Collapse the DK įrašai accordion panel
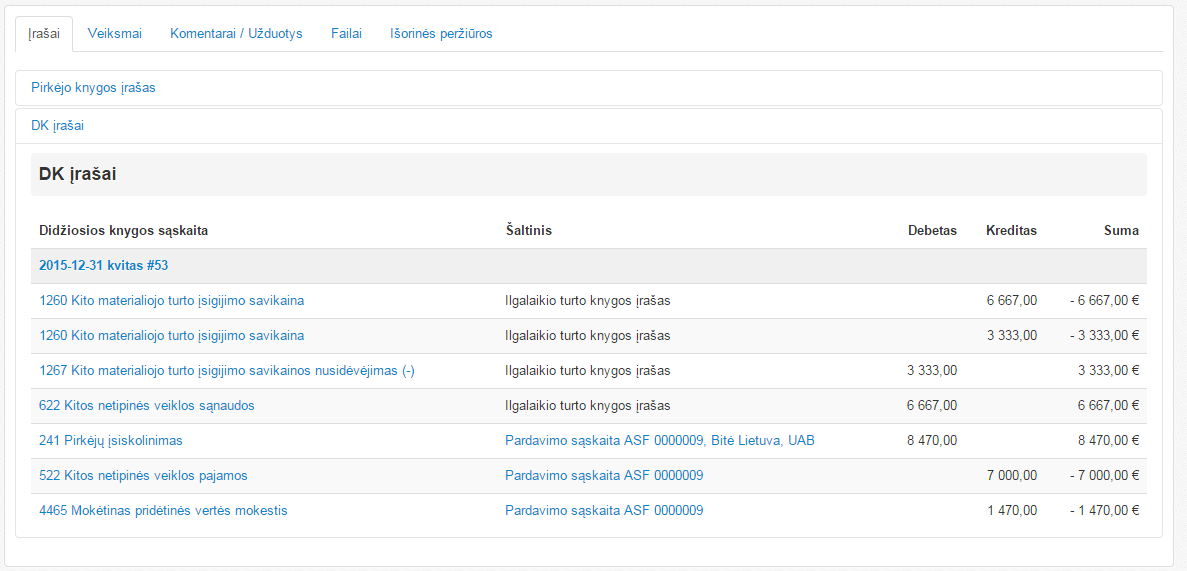The image size is (1187, 571). [57, 125]
